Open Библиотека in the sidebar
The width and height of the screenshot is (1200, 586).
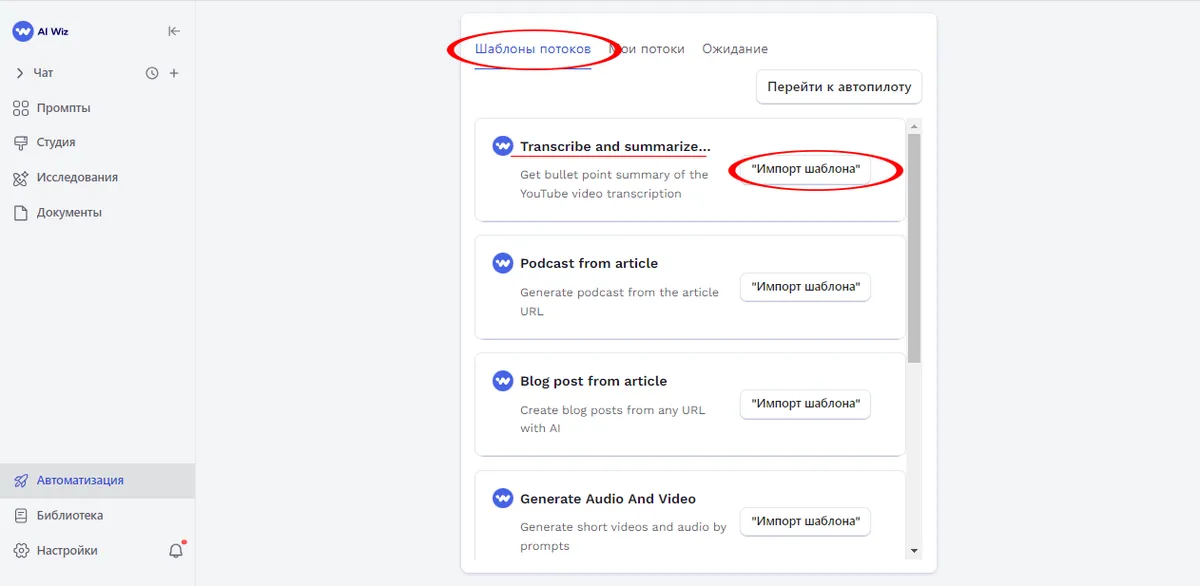tap(70, 516)
